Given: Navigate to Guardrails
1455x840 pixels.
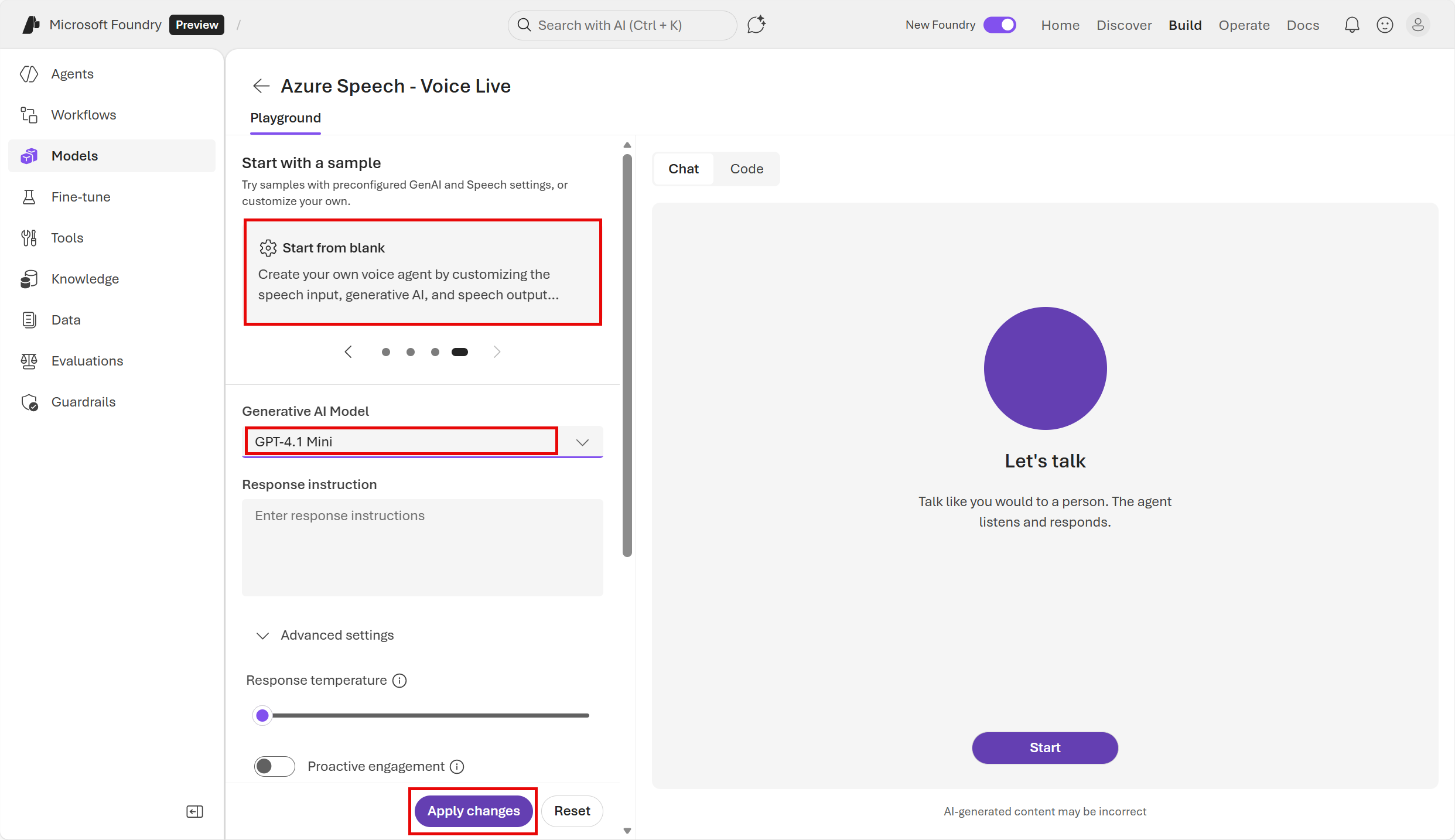Looking at the screenshot, I should tap(84, 402).
